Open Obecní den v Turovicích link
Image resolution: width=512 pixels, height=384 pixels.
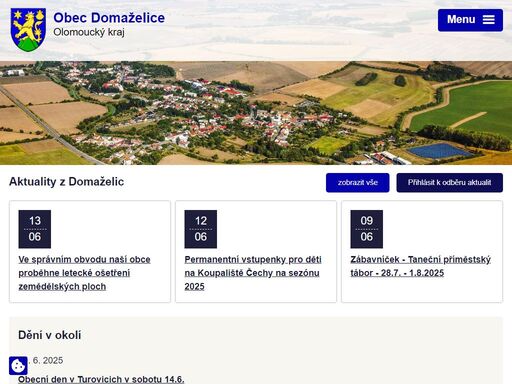101,379
